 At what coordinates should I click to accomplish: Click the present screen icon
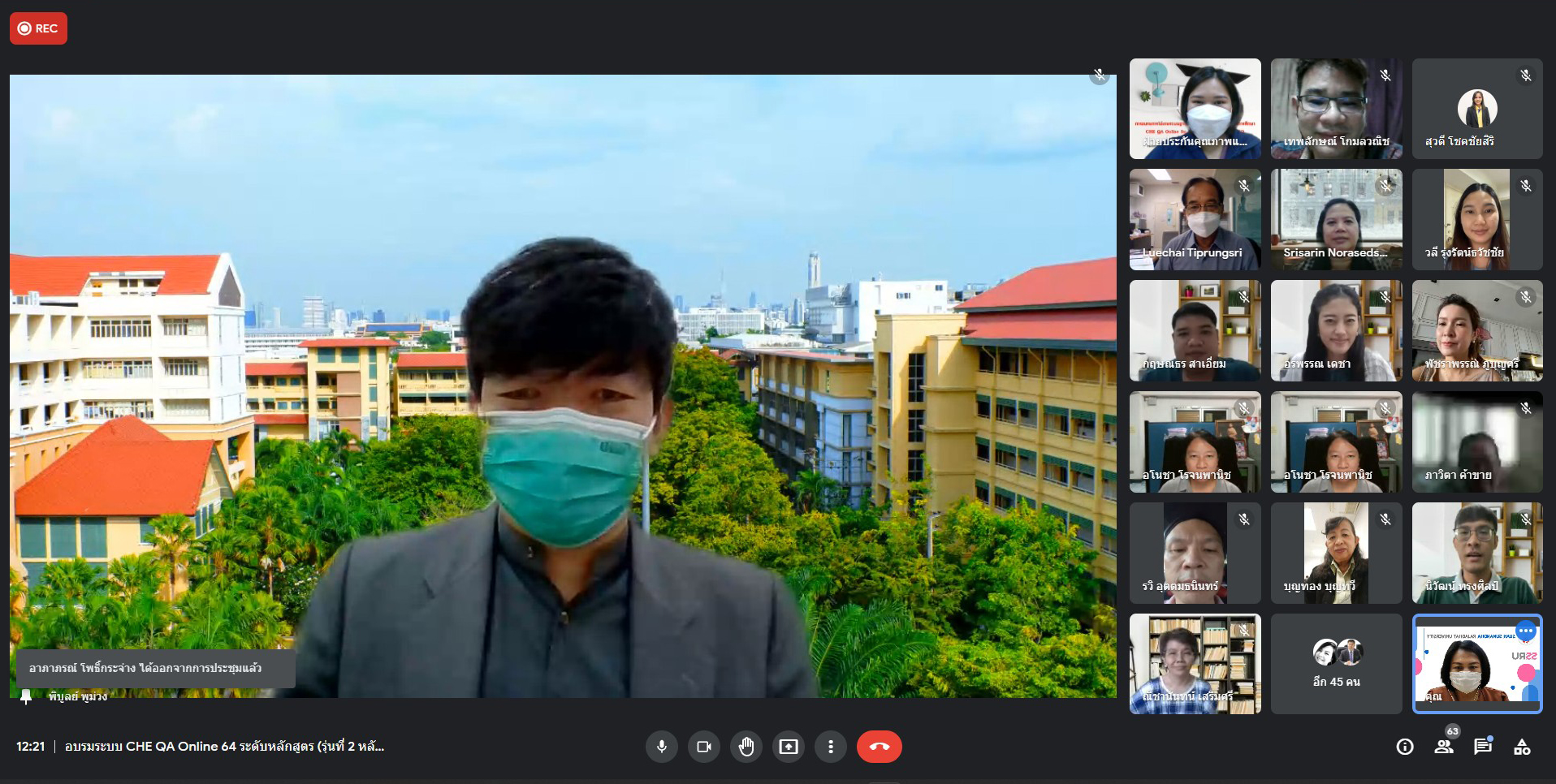[789, 747]
